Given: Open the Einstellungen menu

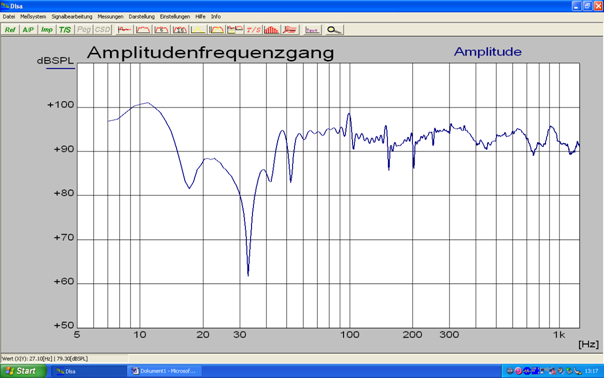Looking at the screenshot, I should point(175,17).
